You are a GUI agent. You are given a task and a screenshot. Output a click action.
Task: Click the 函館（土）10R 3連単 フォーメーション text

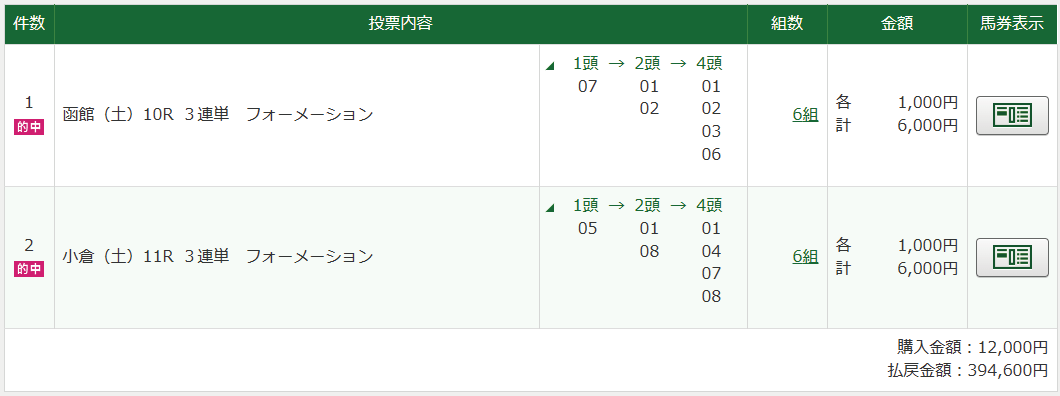pos(218,115)
